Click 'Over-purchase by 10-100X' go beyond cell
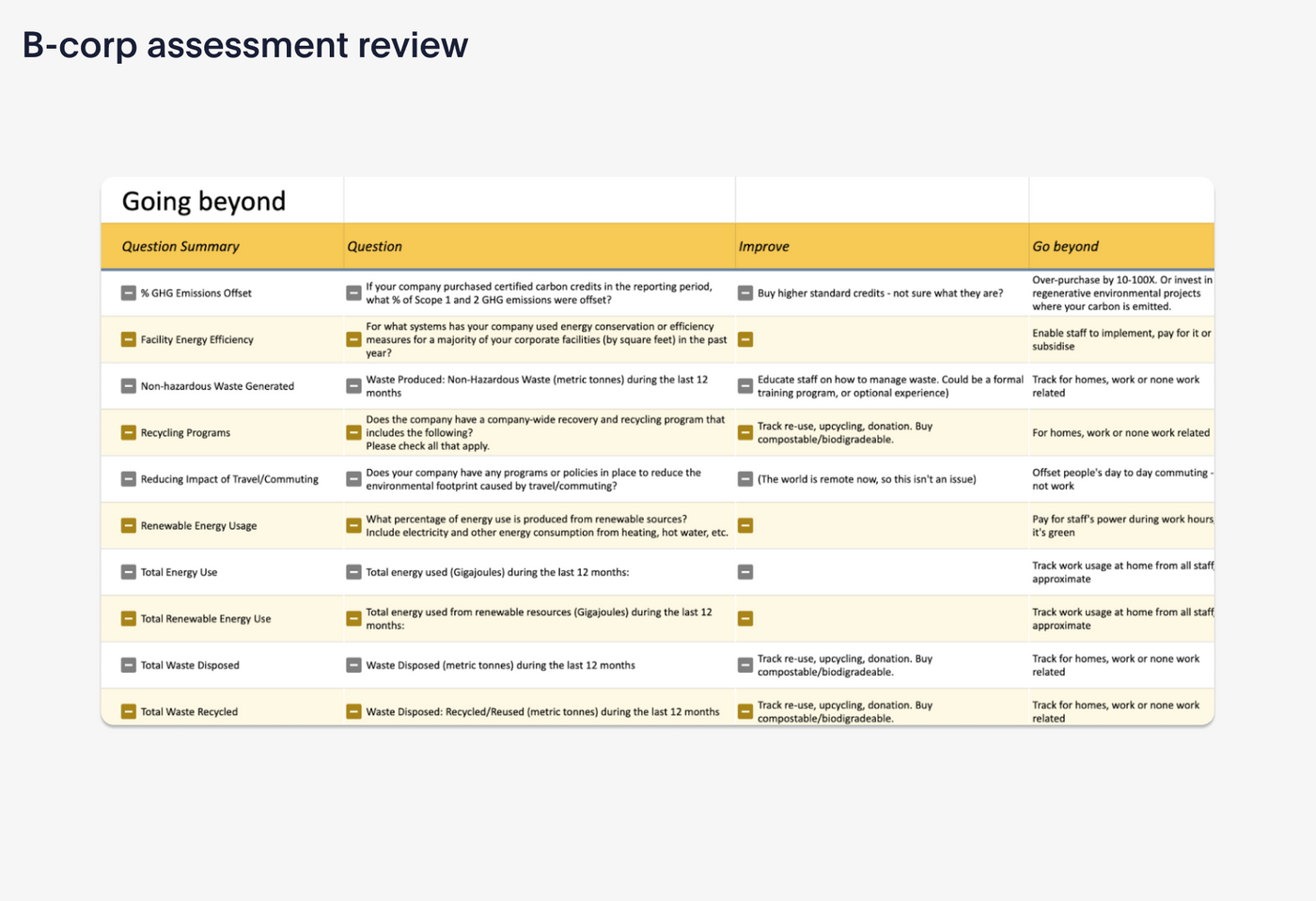1316x901 pixels. 1122,293
